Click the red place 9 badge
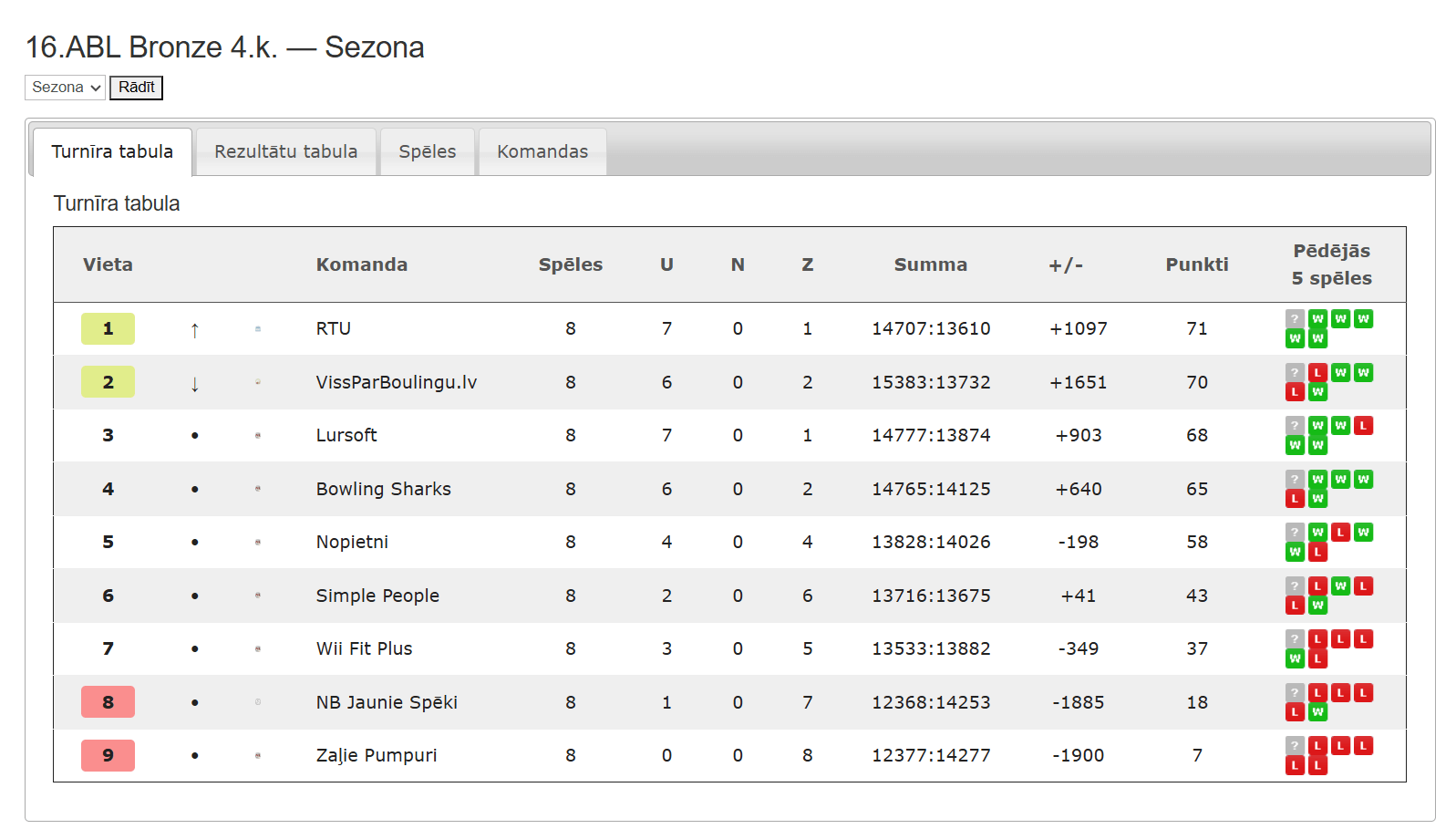 pos(108,755)
